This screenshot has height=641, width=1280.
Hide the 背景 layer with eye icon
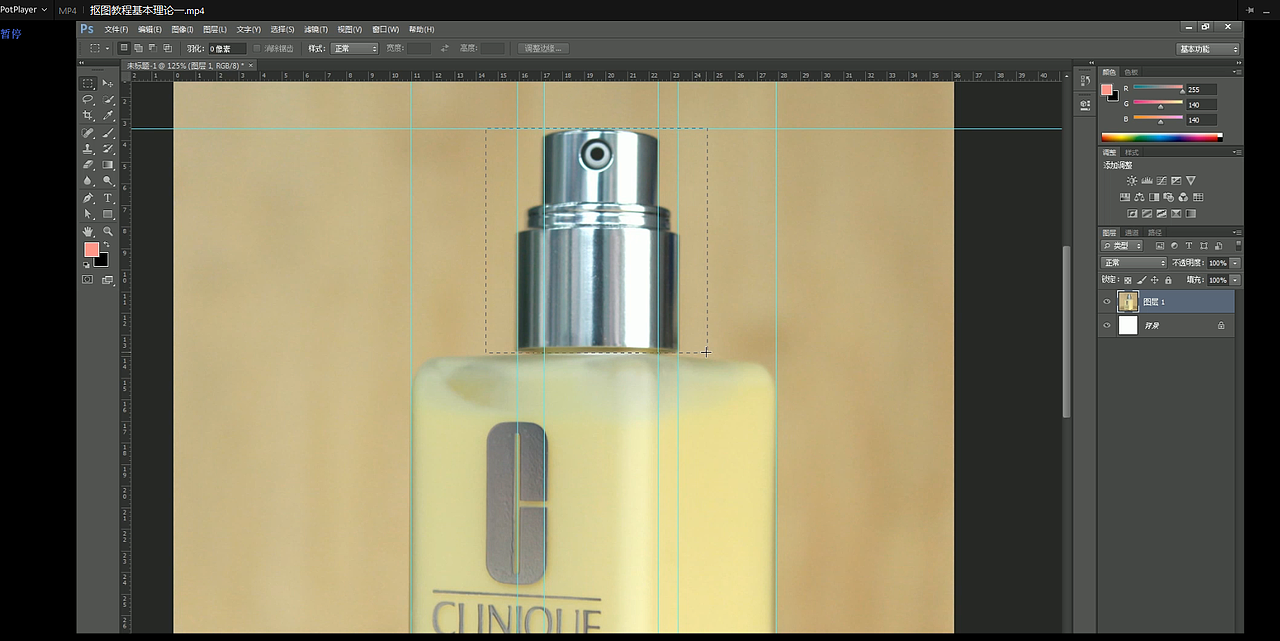pyautogui.click(x=1106, y=326)
